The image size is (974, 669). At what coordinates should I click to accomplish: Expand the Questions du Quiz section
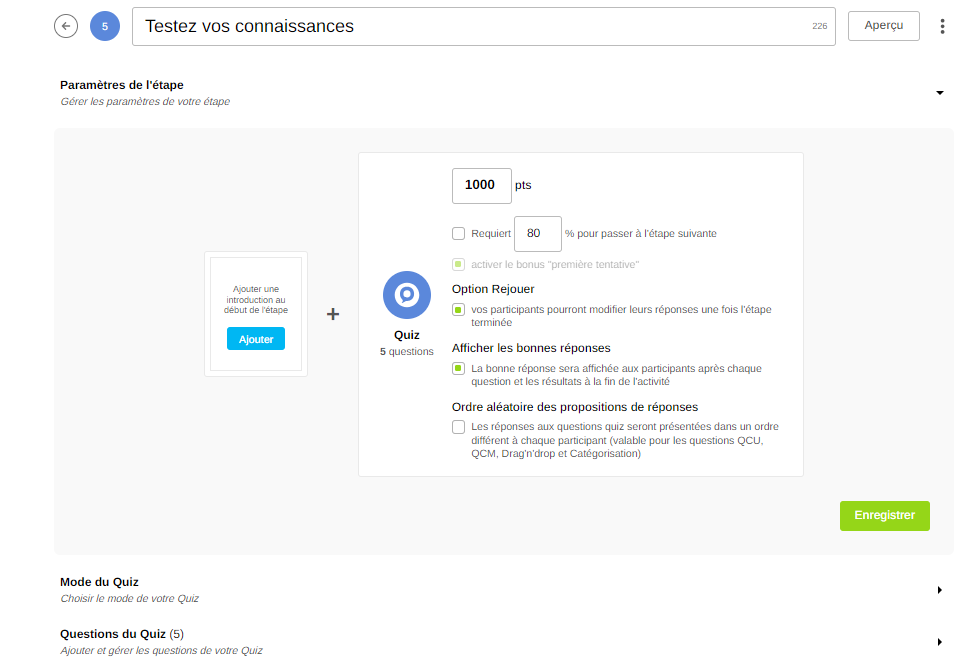point(939,641)
